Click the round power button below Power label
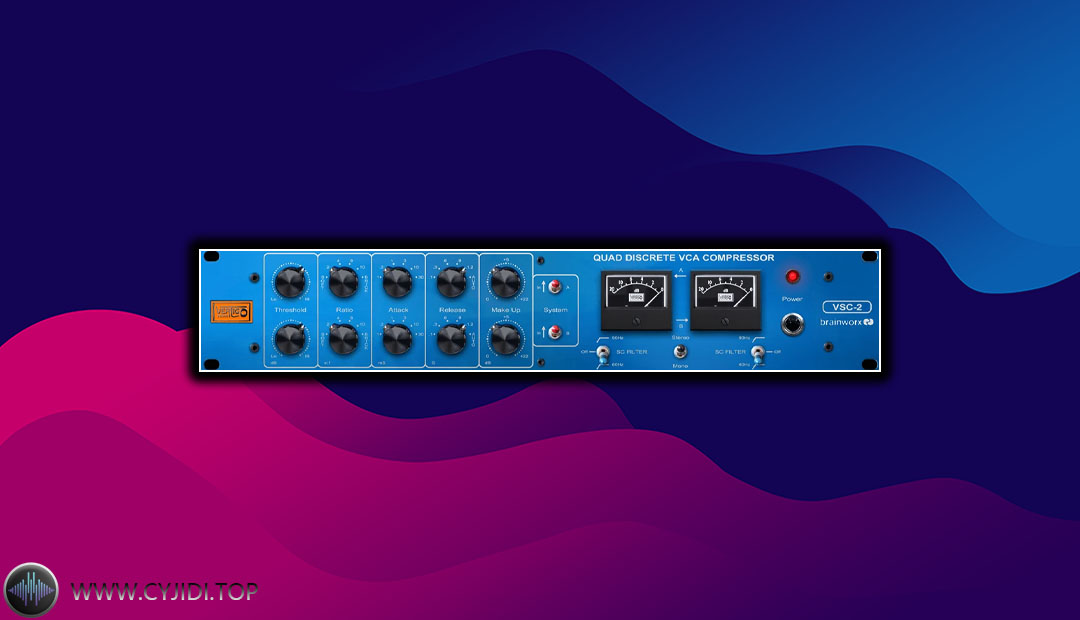Screen dimensions: 1080x620 click(x=792, y=324)
